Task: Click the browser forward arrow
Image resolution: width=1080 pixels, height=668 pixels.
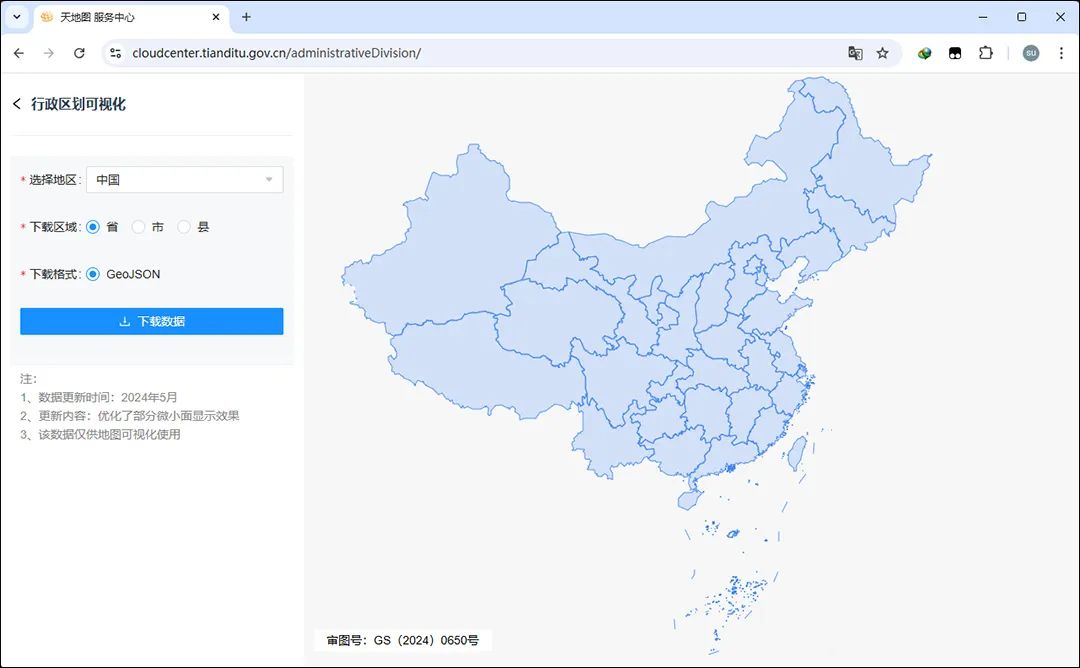Action: coord(49,53)
